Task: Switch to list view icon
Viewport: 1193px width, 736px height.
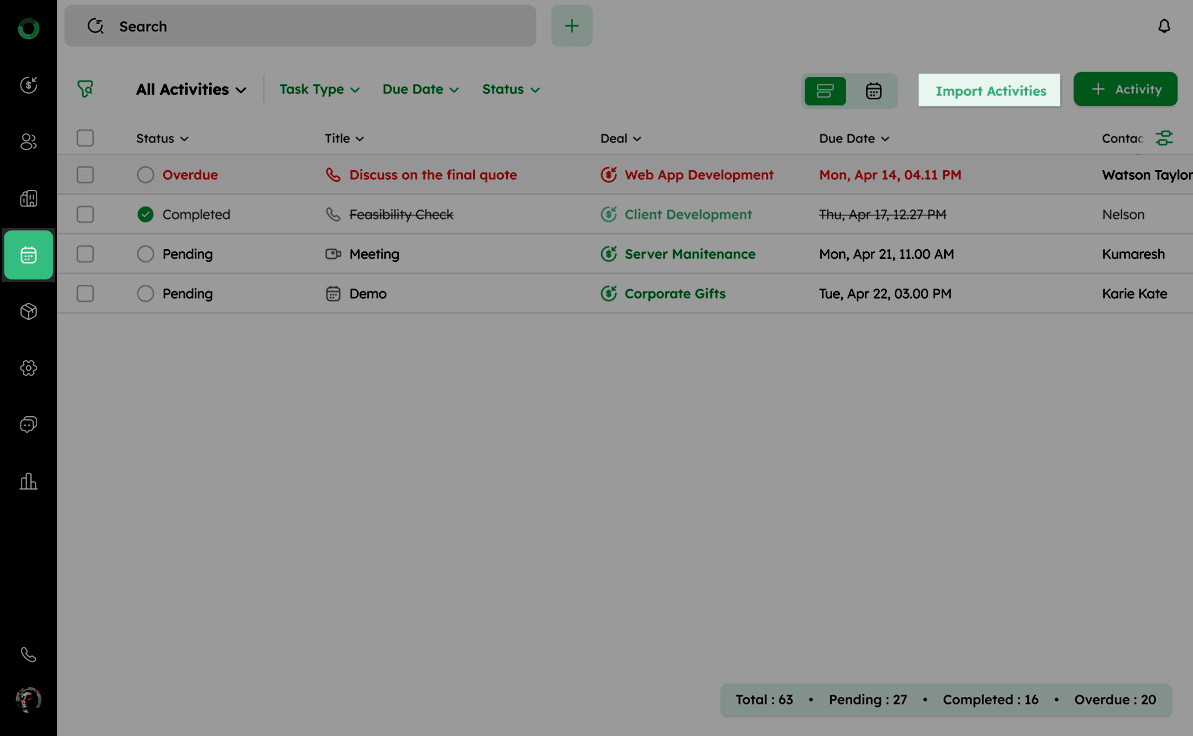Action: click(x=825, y=91)
